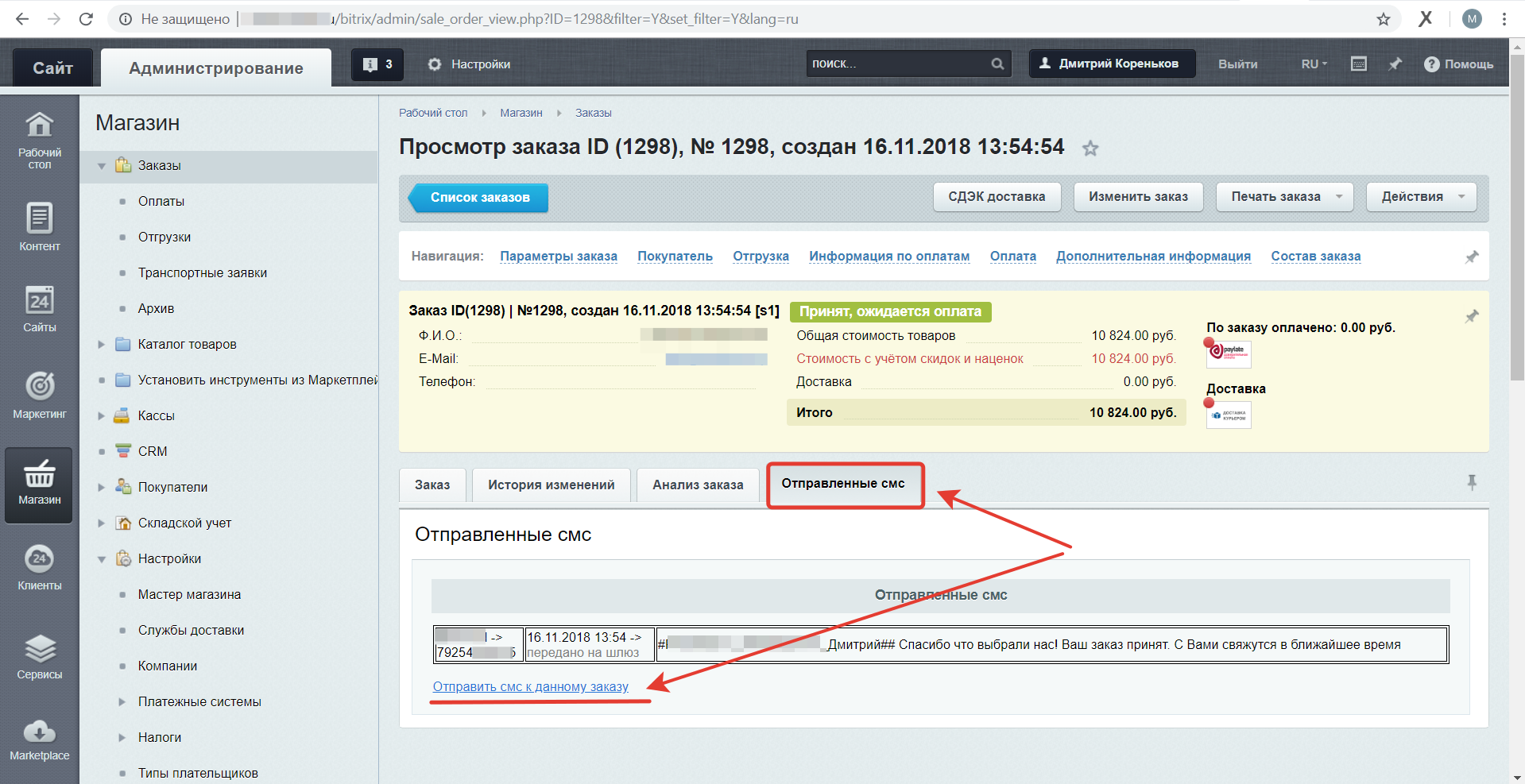Open the Печать заказа dropdown arrow

[x=1339, y=197]
